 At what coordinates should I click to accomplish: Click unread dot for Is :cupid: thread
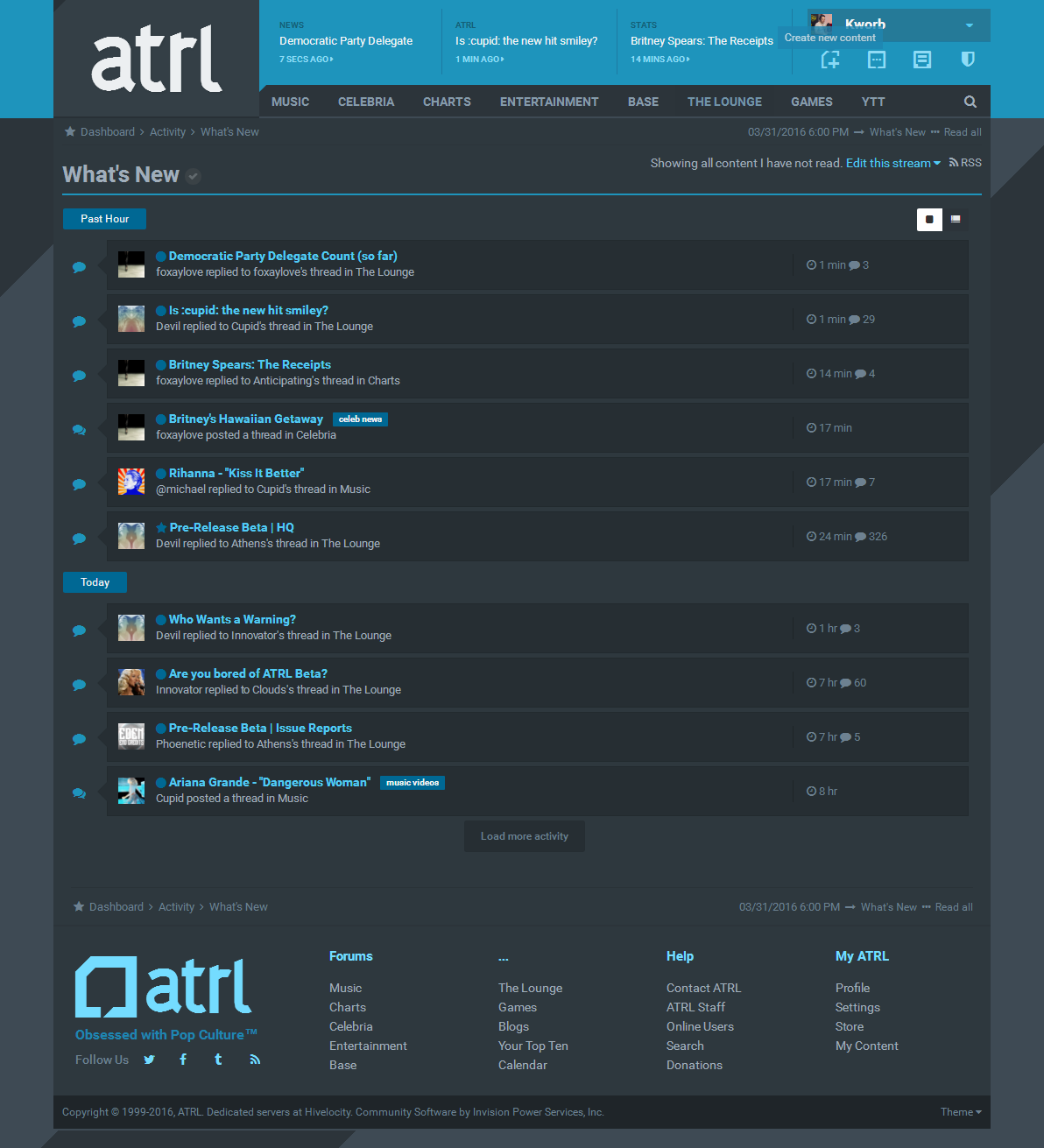(x=161, y=311)
